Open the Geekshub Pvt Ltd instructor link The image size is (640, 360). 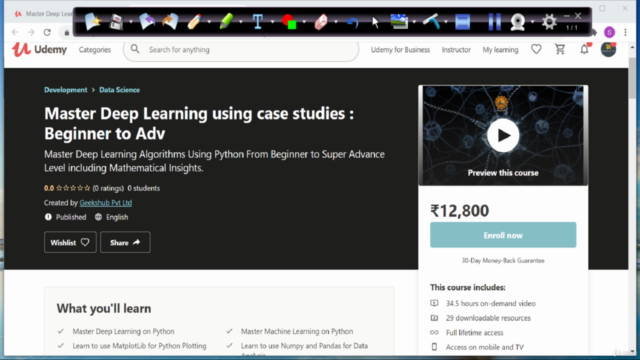(106, 203)
